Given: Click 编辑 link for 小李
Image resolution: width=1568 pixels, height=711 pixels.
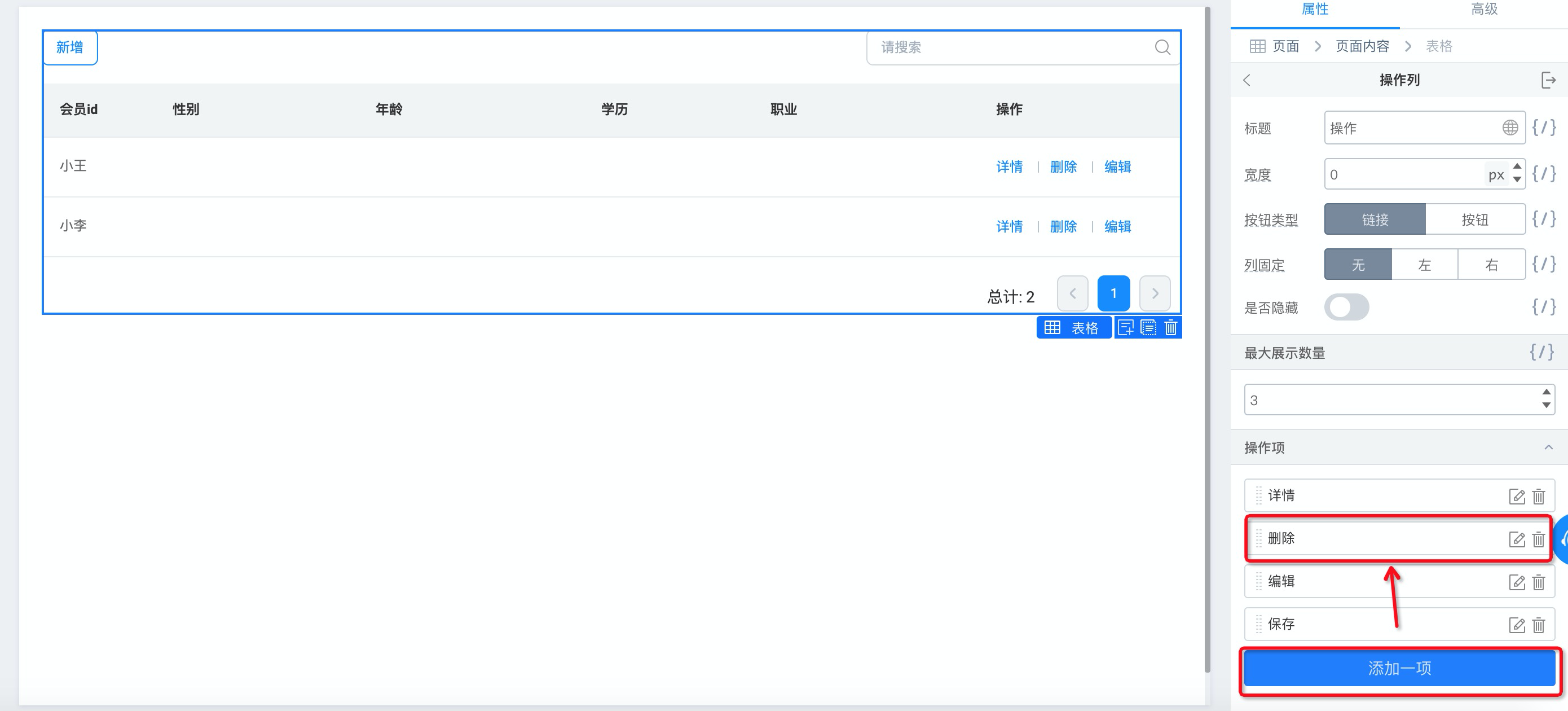Looking at the screenshot, I should (1117, 226).
